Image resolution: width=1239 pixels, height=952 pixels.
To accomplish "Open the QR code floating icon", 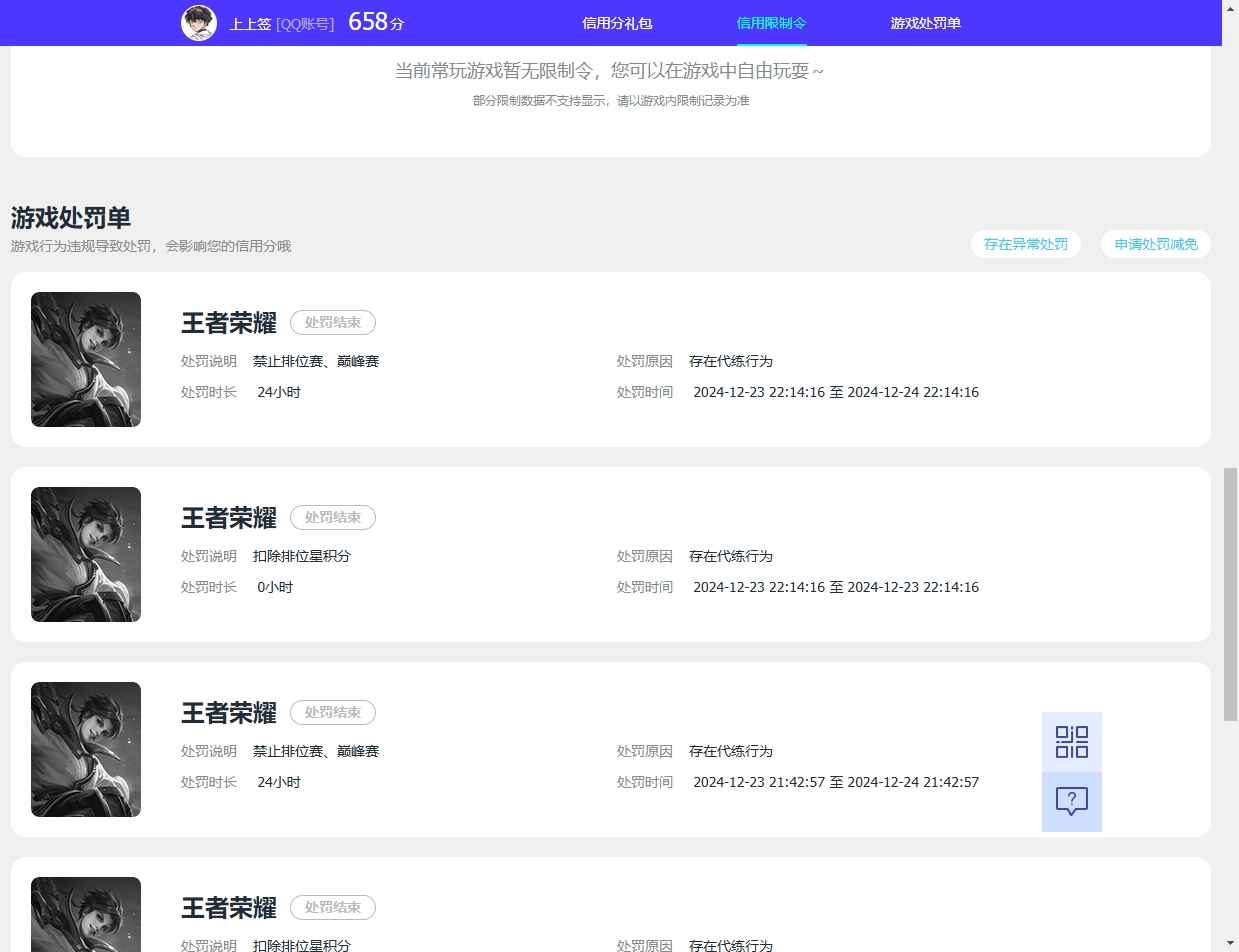I will click(1072, 742).
